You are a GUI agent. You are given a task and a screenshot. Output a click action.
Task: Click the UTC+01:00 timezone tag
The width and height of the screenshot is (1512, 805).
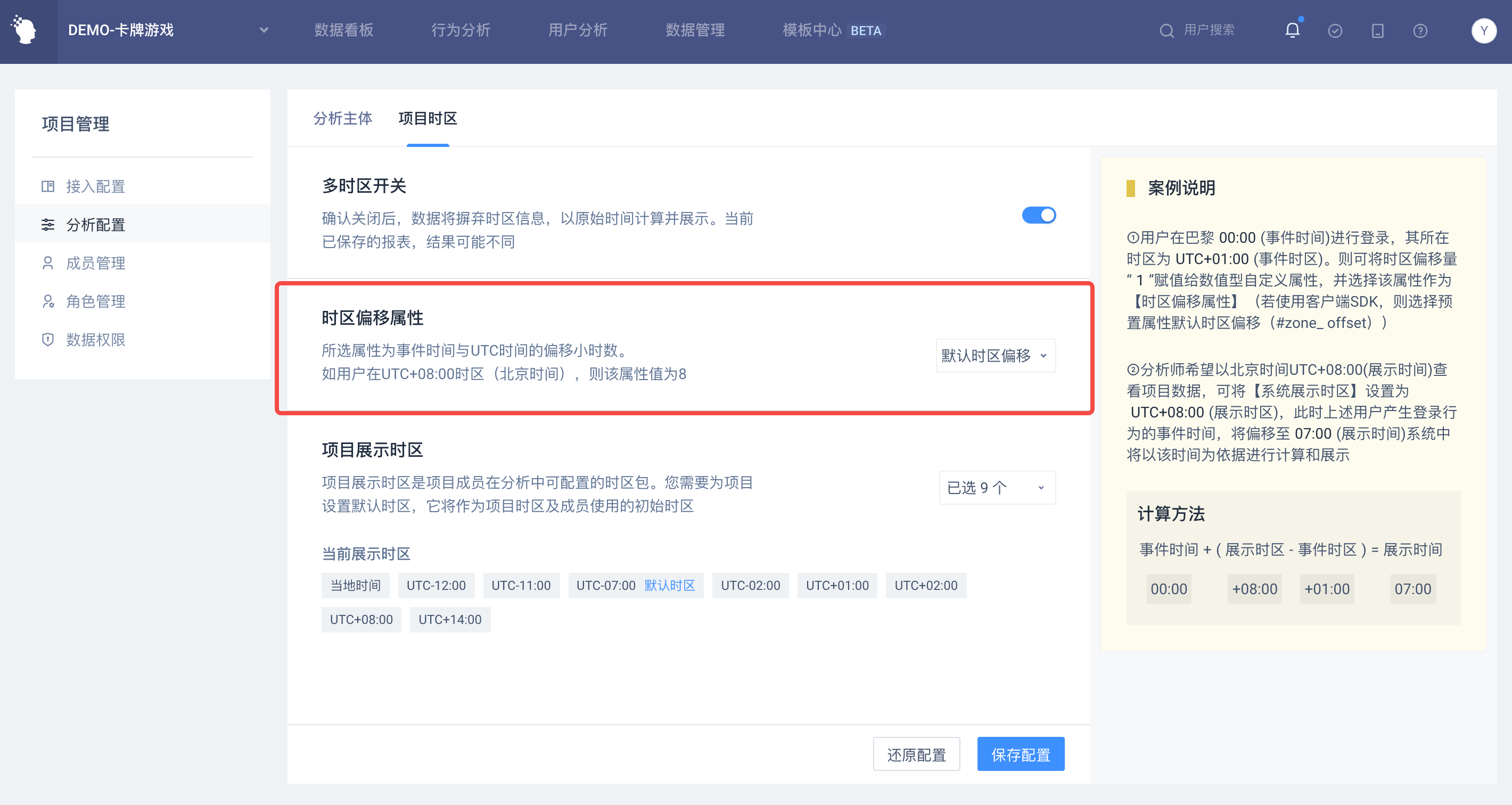coord(837,586)
